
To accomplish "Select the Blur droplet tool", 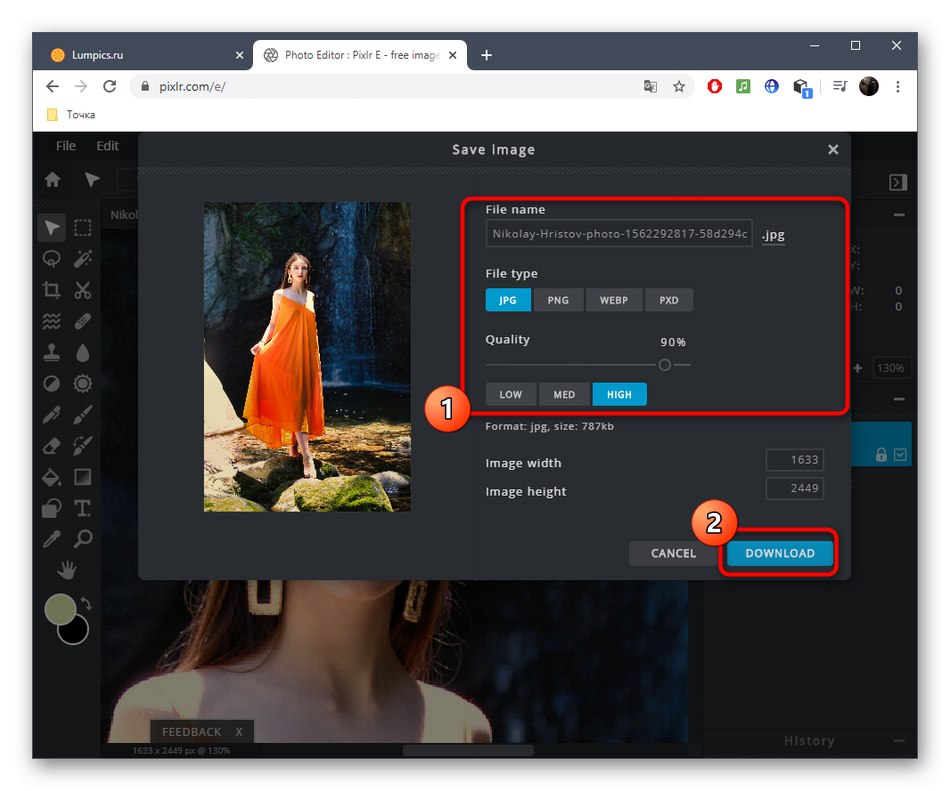I will click(x=83, y=352).
